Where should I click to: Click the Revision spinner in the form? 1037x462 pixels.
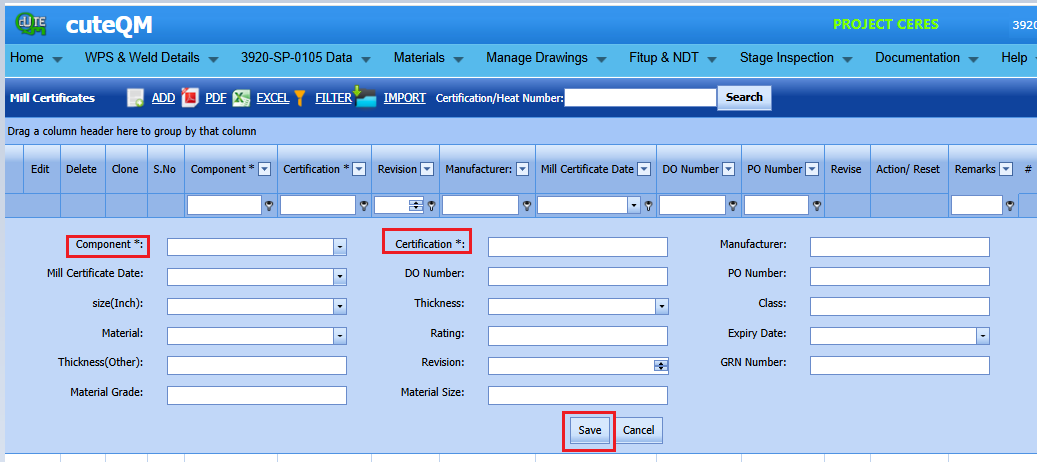[x=661, y=366]
